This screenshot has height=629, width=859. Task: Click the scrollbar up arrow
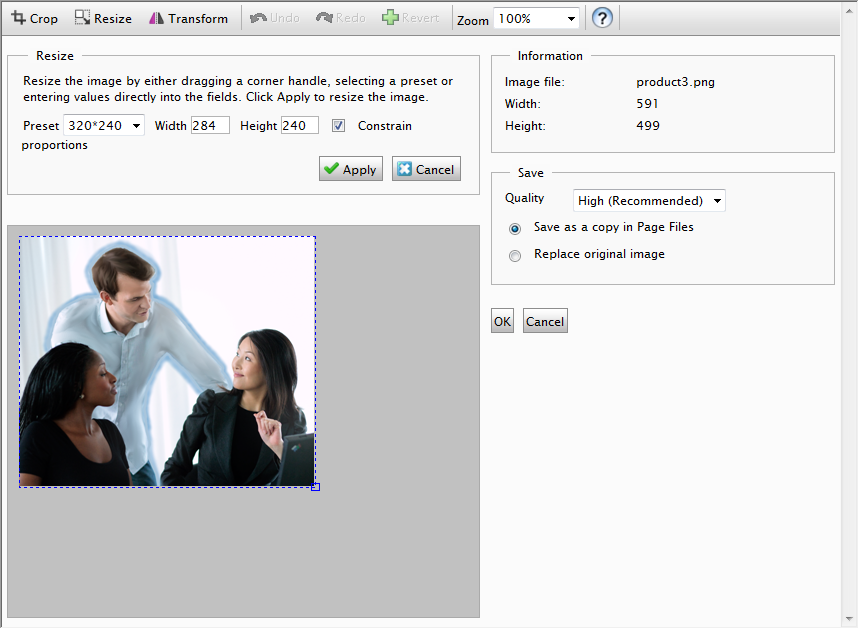tap(850, 11)
